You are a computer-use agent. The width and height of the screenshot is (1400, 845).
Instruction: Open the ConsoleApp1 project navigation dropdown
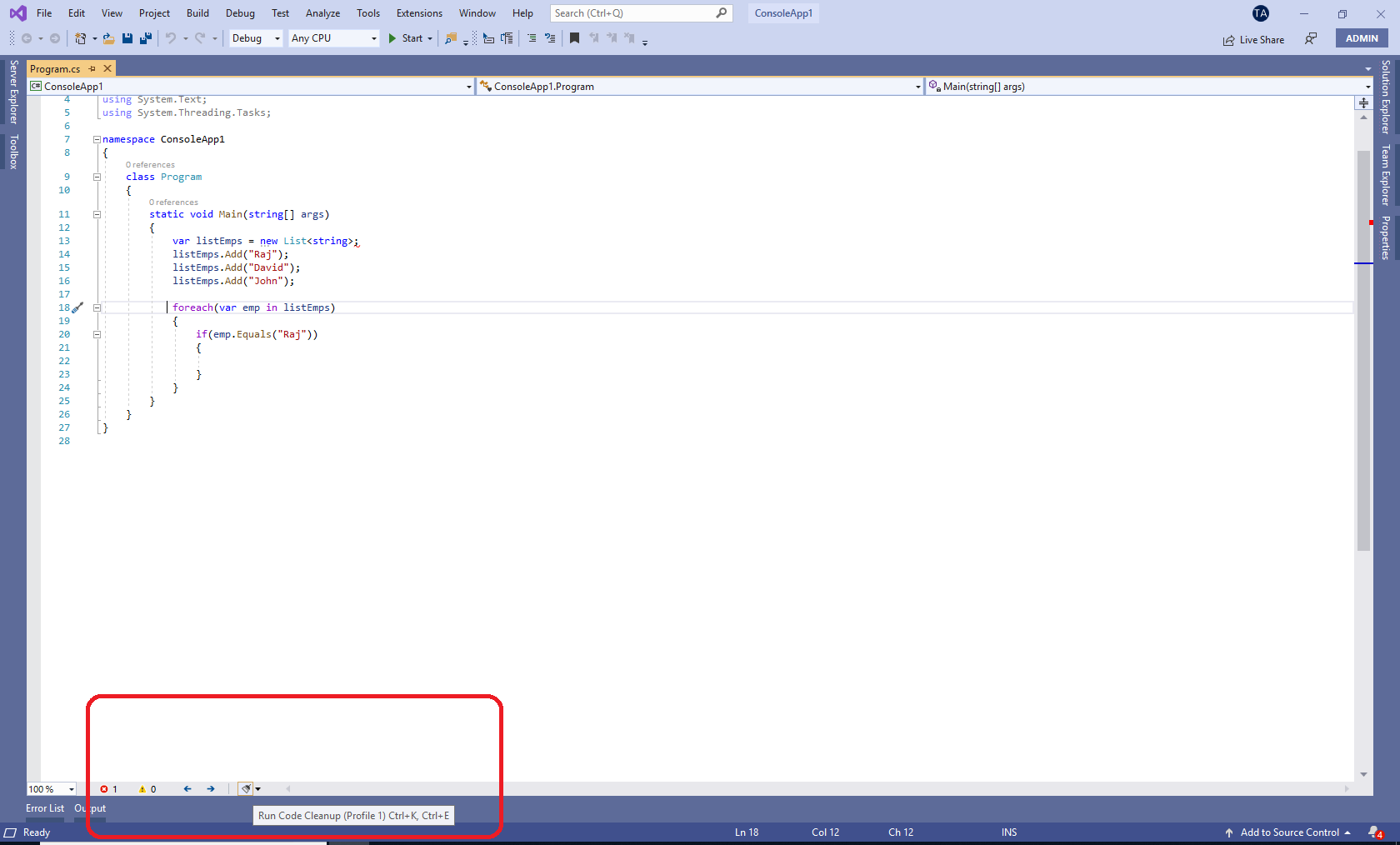[x=251, y=86]
